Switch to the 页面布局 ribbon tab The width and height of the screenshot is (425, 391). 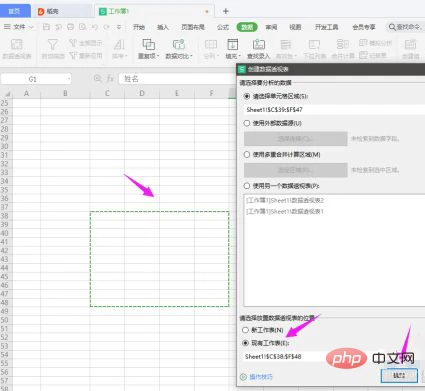(x=193, y=27)
